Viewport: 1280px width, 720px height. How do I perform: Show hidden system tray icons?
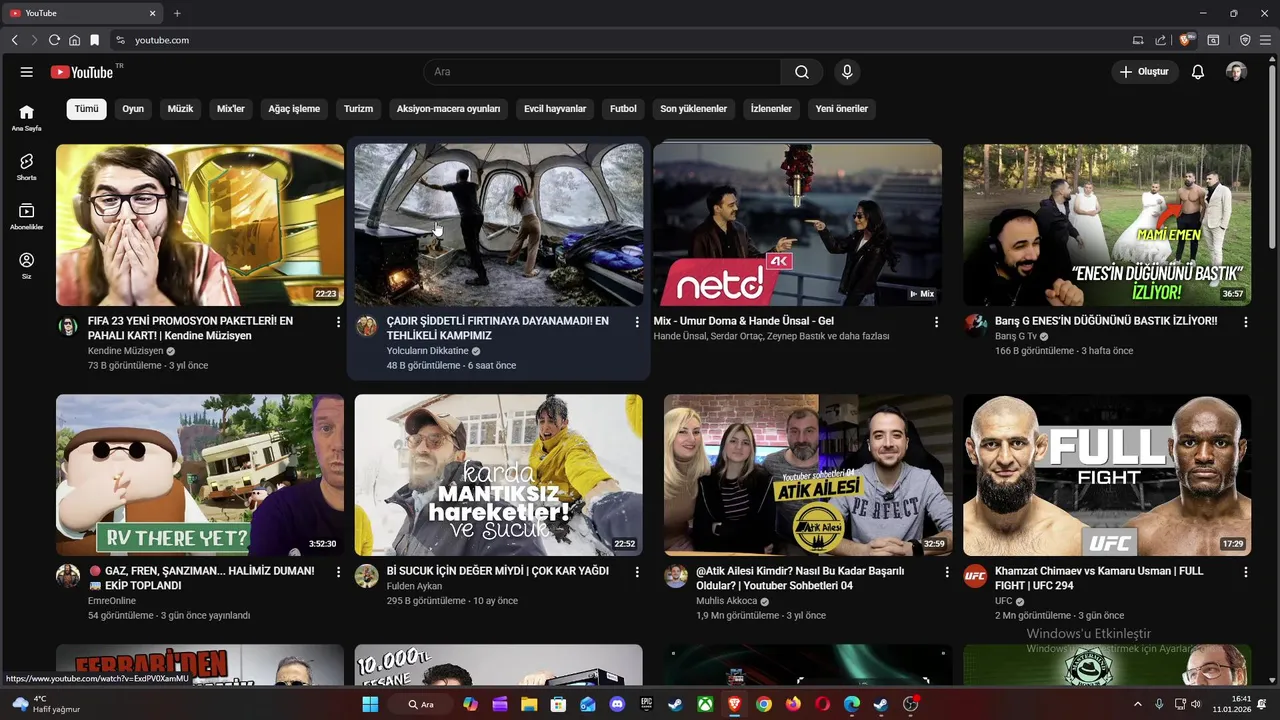click(x=1137, y=704)
